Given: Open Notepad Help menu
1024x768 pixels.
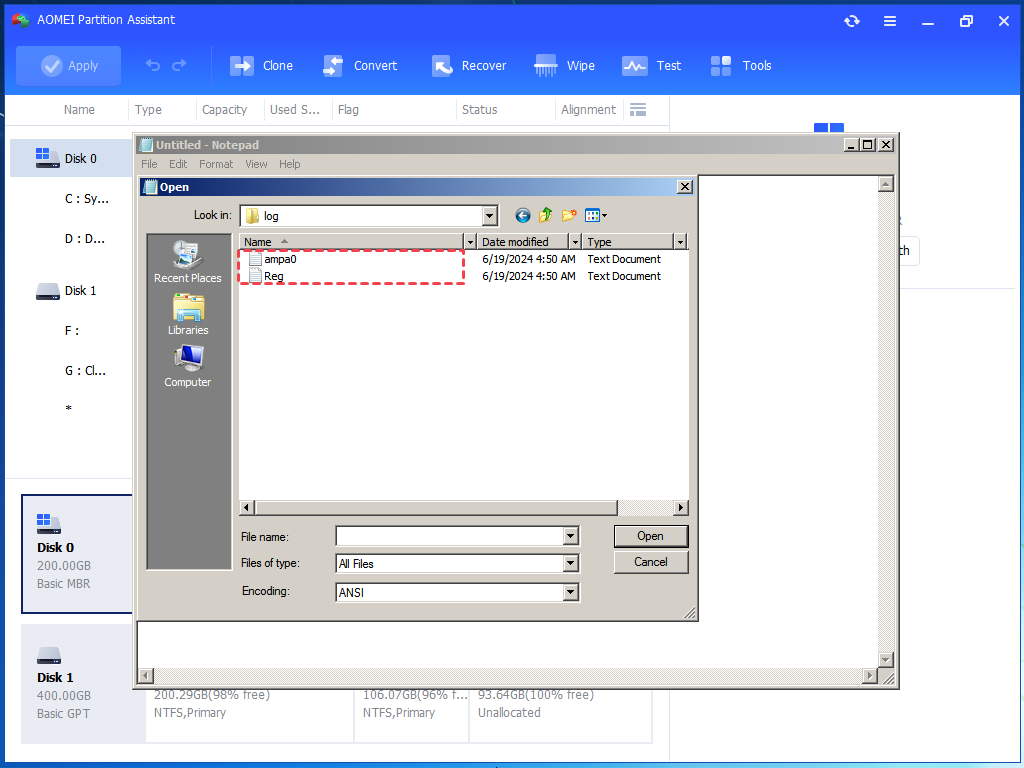Looking at the screenshot, I should pos(289,164).
